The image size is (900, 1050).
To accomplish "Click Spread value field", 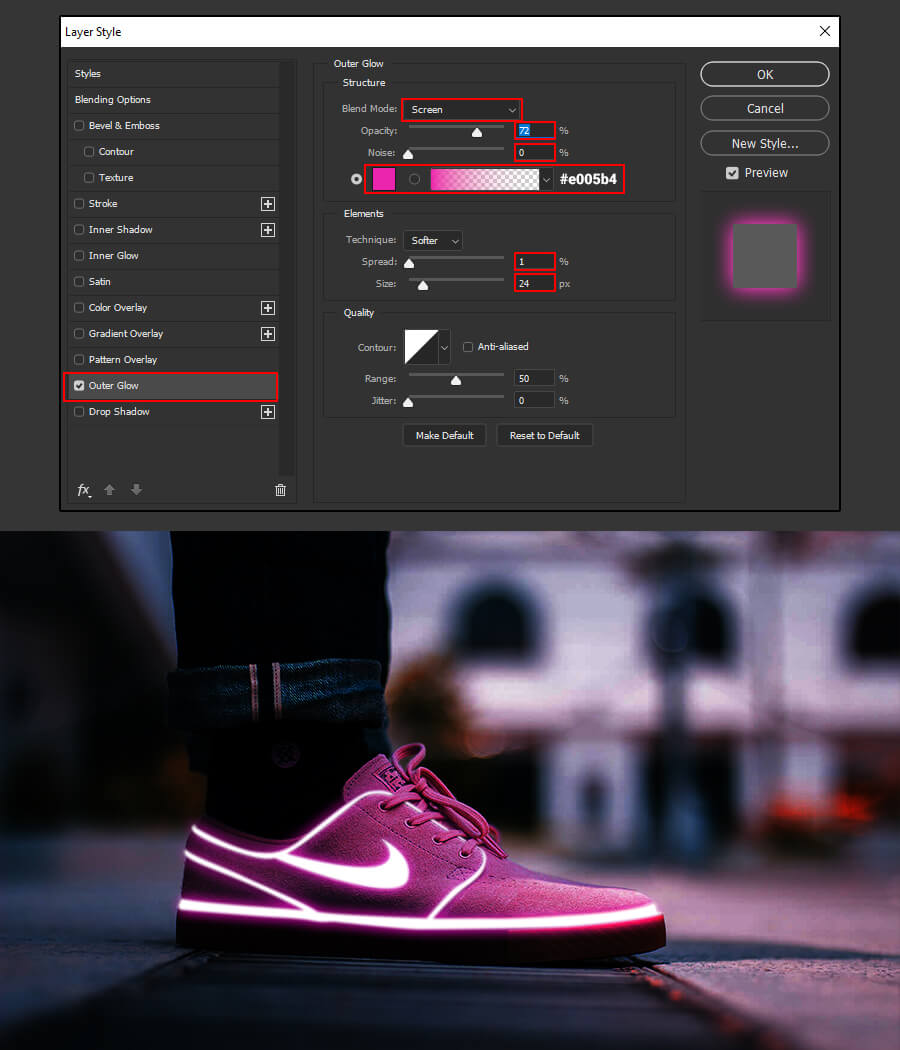I will pos(534,262).
